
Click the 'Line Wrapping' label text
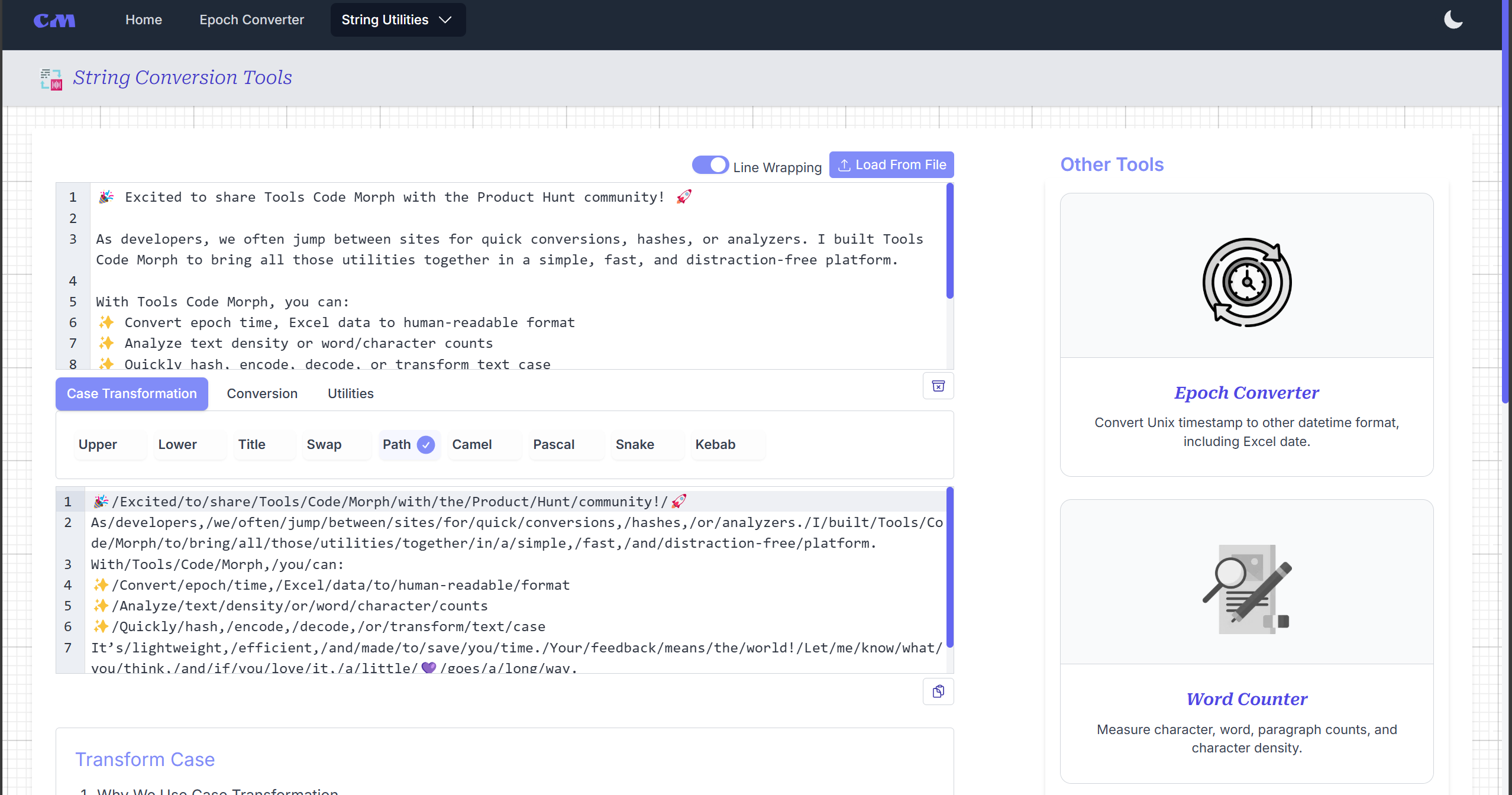[777, 167]
